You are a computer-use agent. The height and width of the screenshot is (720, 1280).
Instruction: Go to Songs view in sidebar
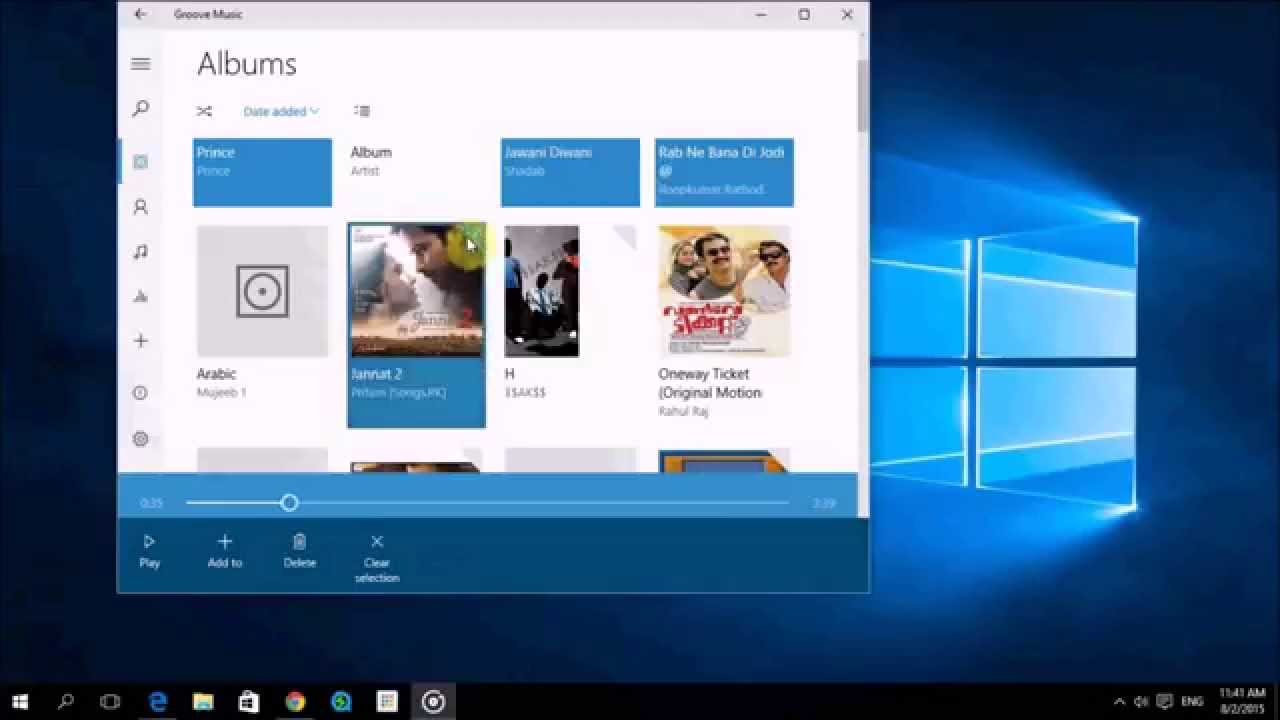click(140, 252)
